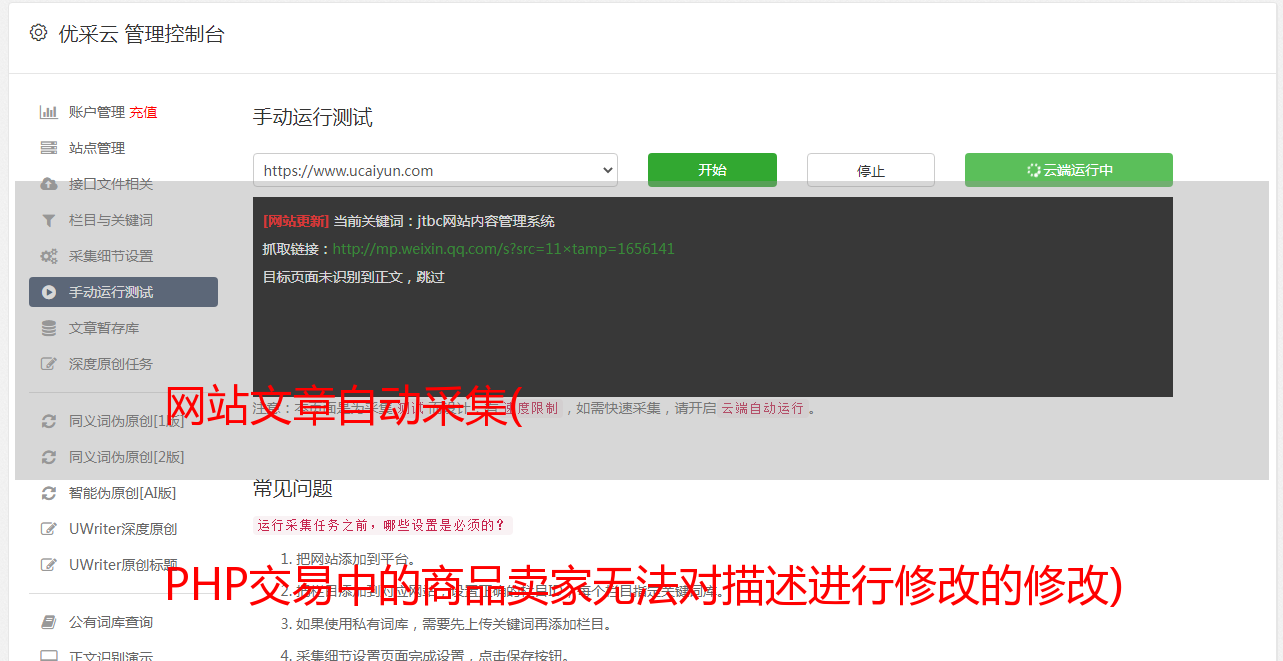The image size is (1283, 661).
Task: Open 正文识别演示 menu item
Action: 111,655
